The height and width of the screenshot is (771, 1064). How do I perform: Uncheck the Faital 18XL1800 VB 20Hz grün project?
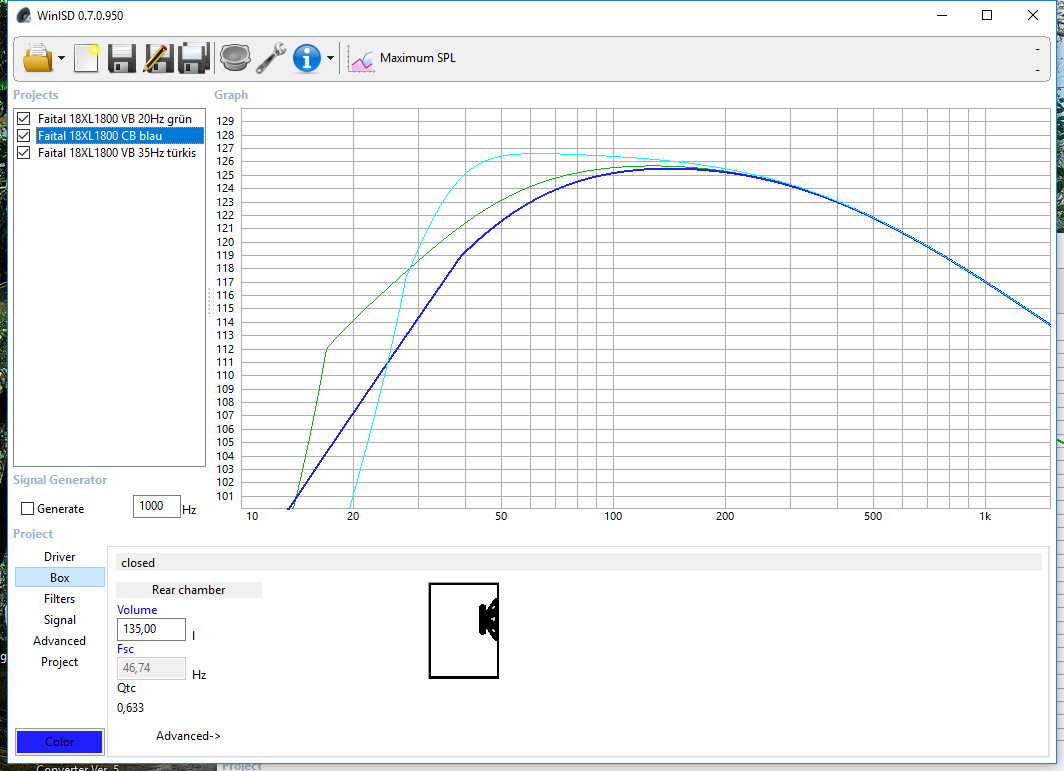pos(24,118)
